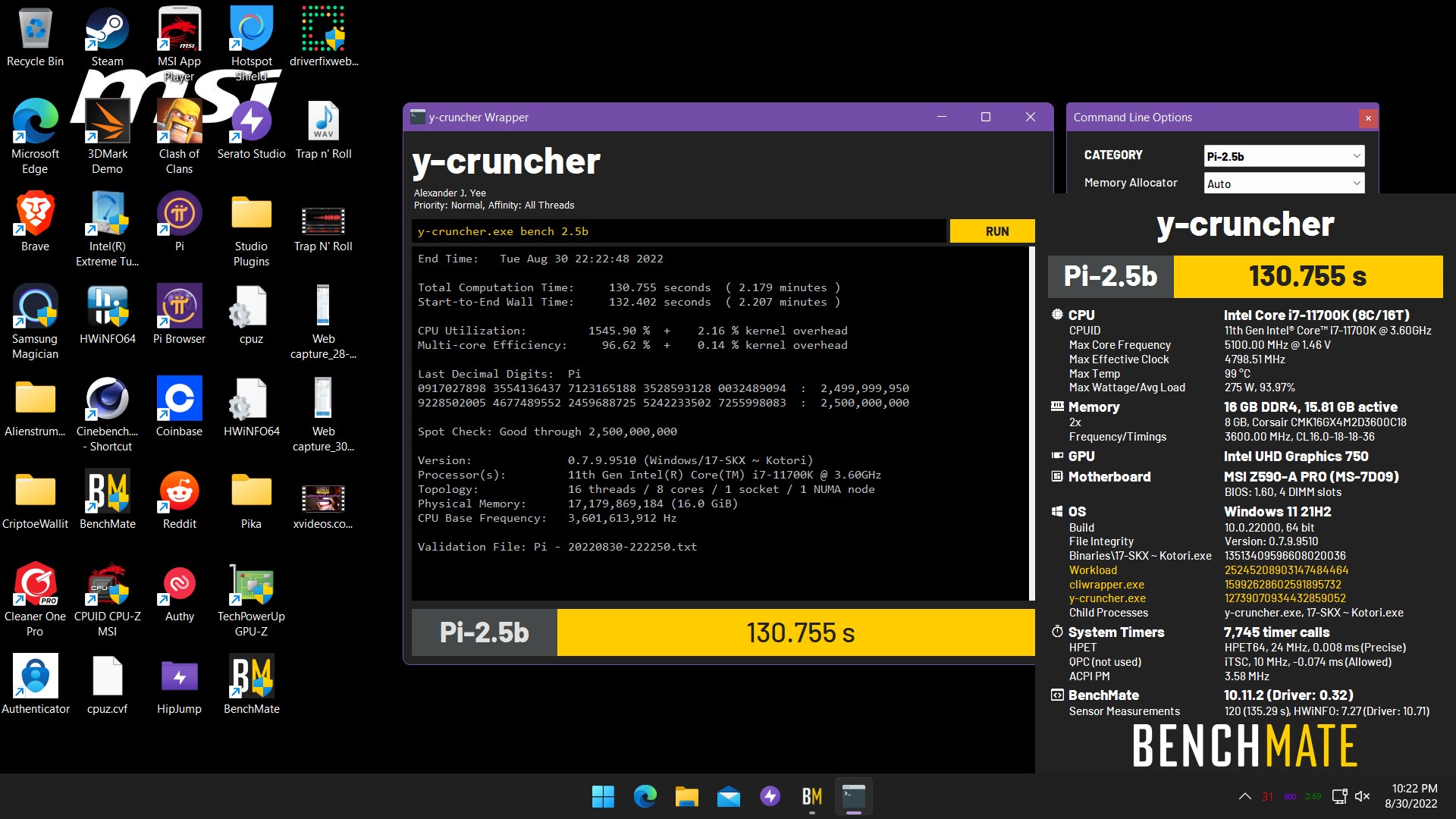Image resolution: width=1456 pixels, height=819 pixels.
Task: Open the Alienstrum folder
Action: pos(35,408)
